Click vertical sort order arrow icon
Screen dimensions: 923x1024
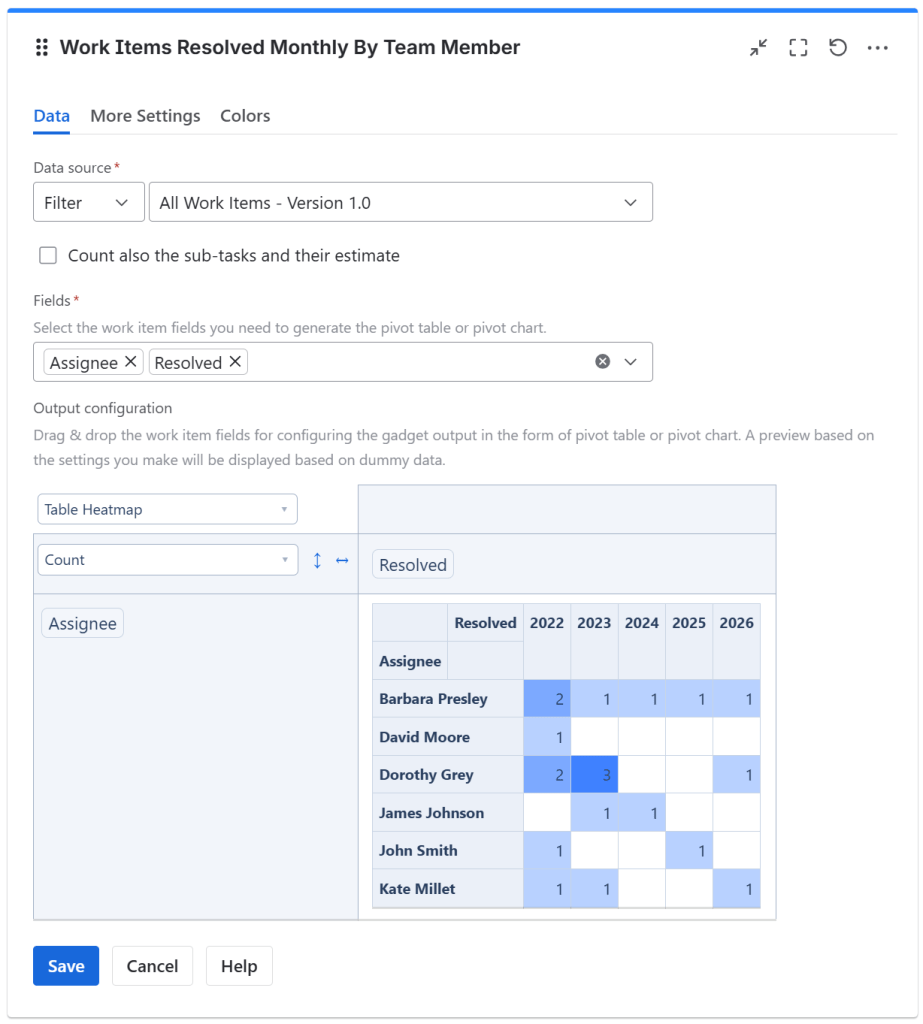tap(318, 560)
